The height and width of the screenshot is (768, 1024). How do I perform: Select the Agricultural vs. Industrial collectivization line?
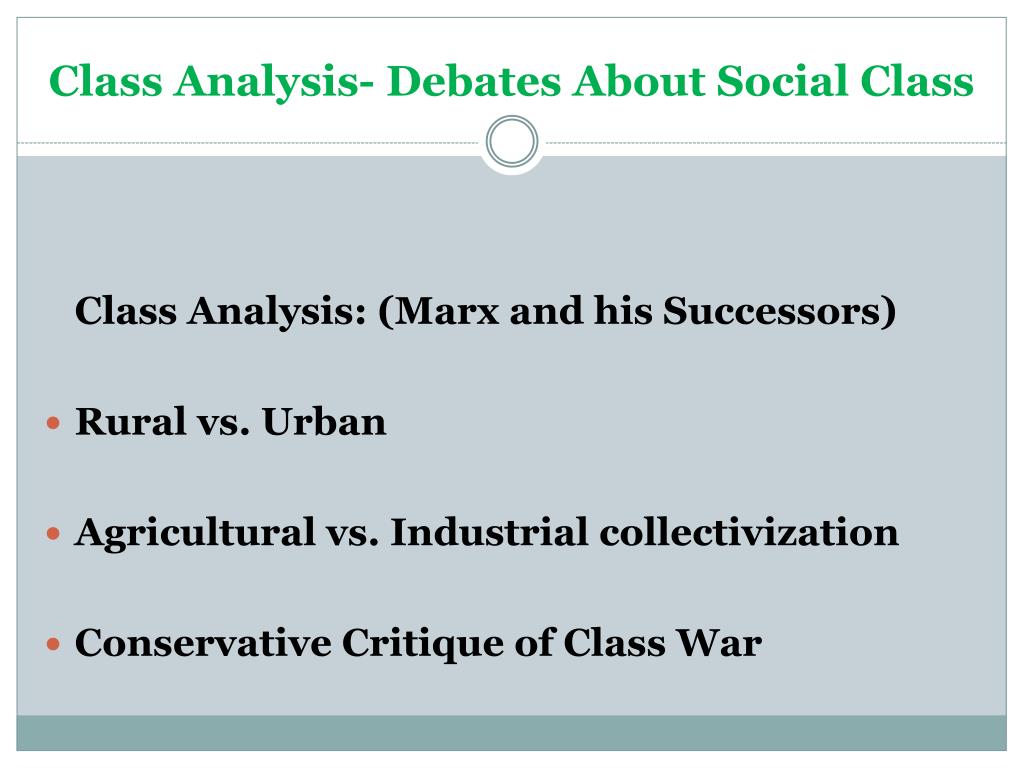point(487,534)
